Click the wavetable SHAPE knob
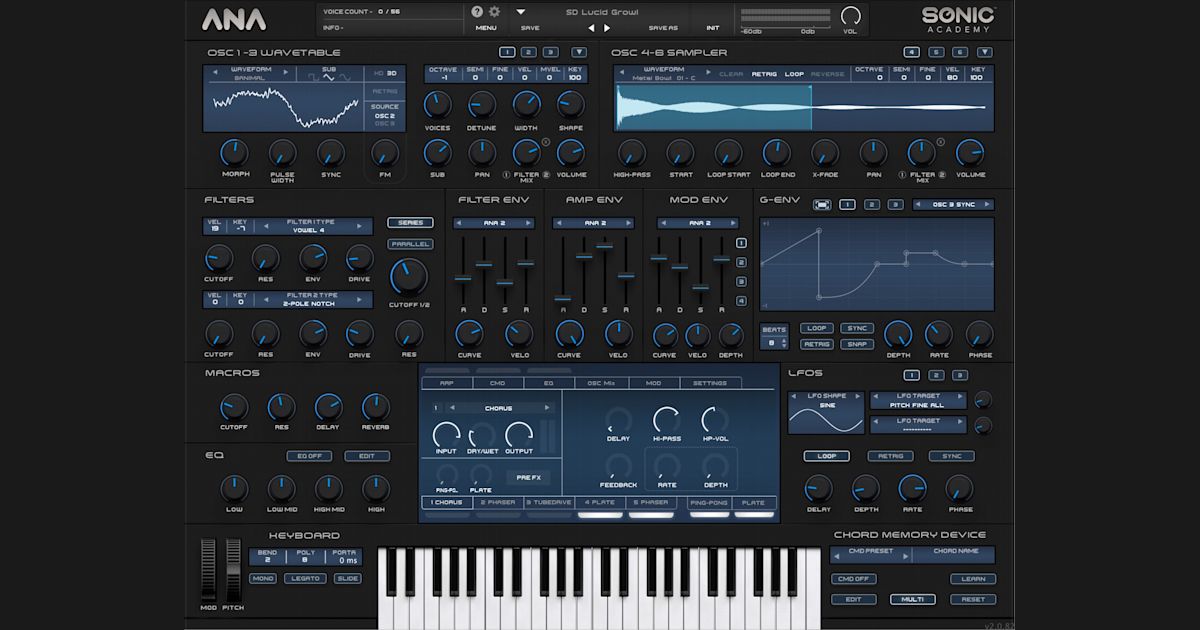Viewport: 1200px width, 630px height. click(571, 104)
